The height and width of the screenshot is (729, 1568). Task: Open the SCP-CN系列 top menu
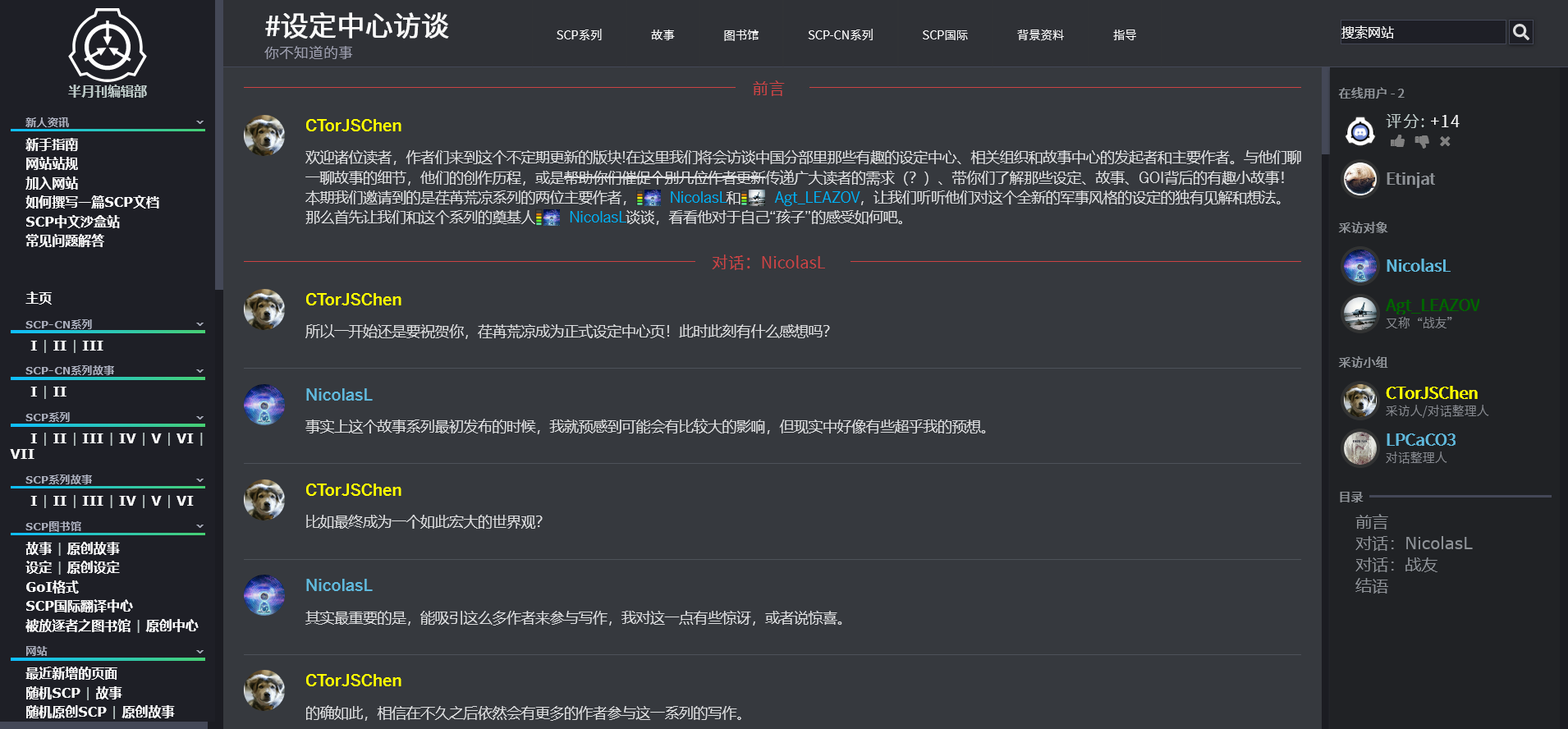click(x=840, y=35)
